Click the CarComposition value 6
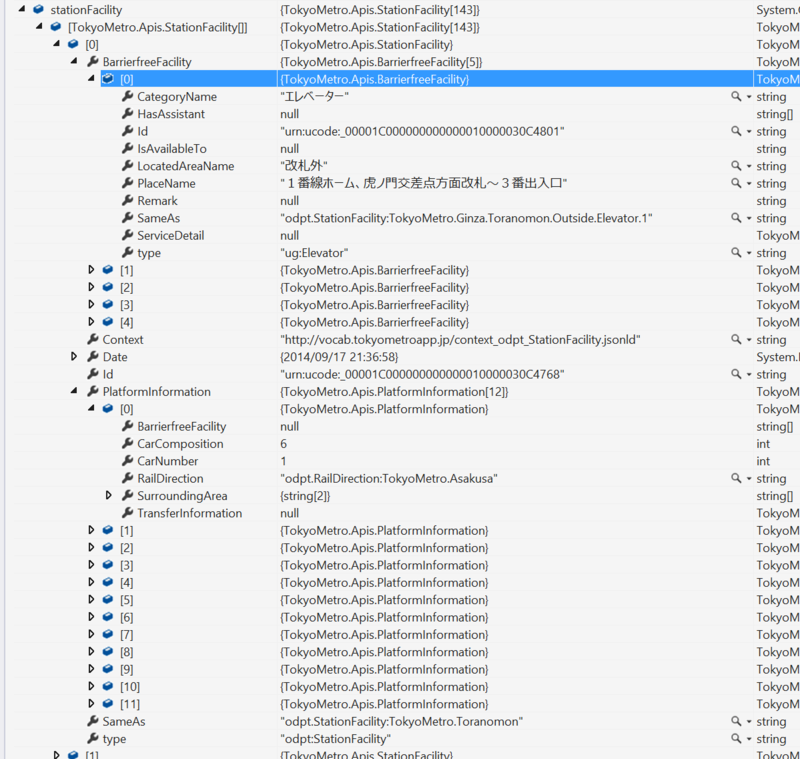This screenshot has width=800, height=759. [x=284, y=443]
